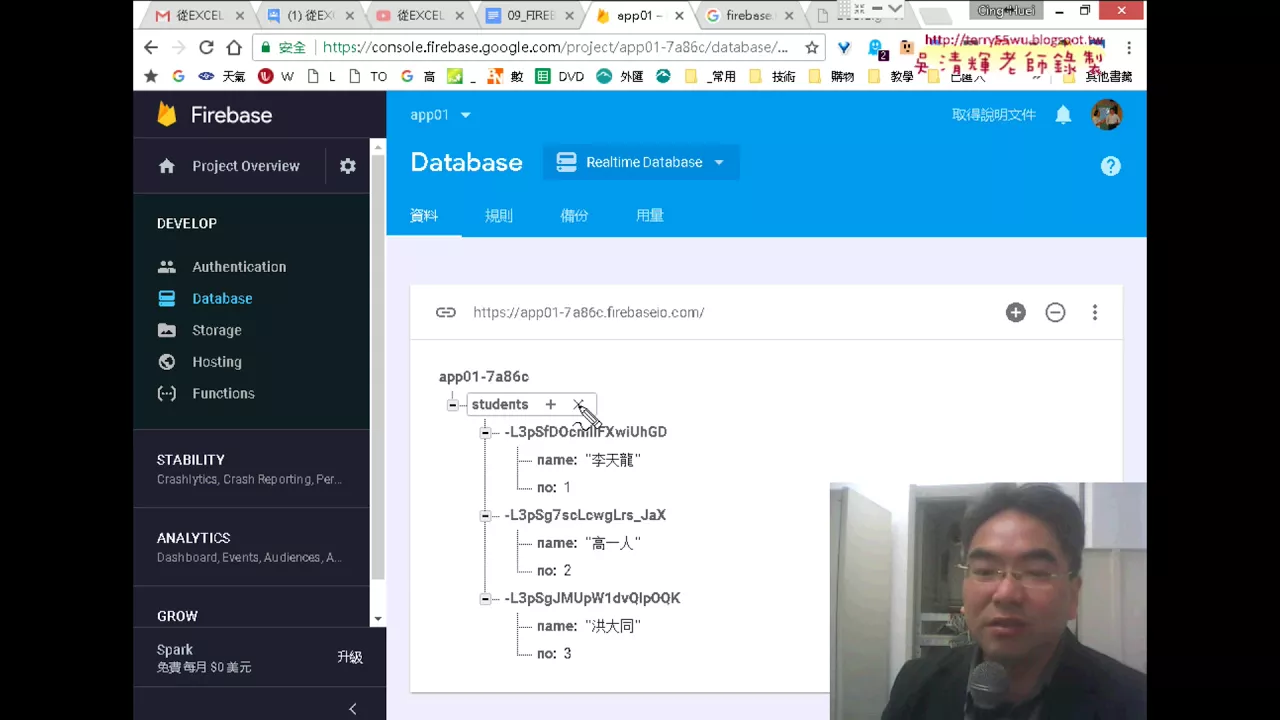Screen dimensions: 1280x720
Task: Select name value 李天龍
Action: [613, 460]
